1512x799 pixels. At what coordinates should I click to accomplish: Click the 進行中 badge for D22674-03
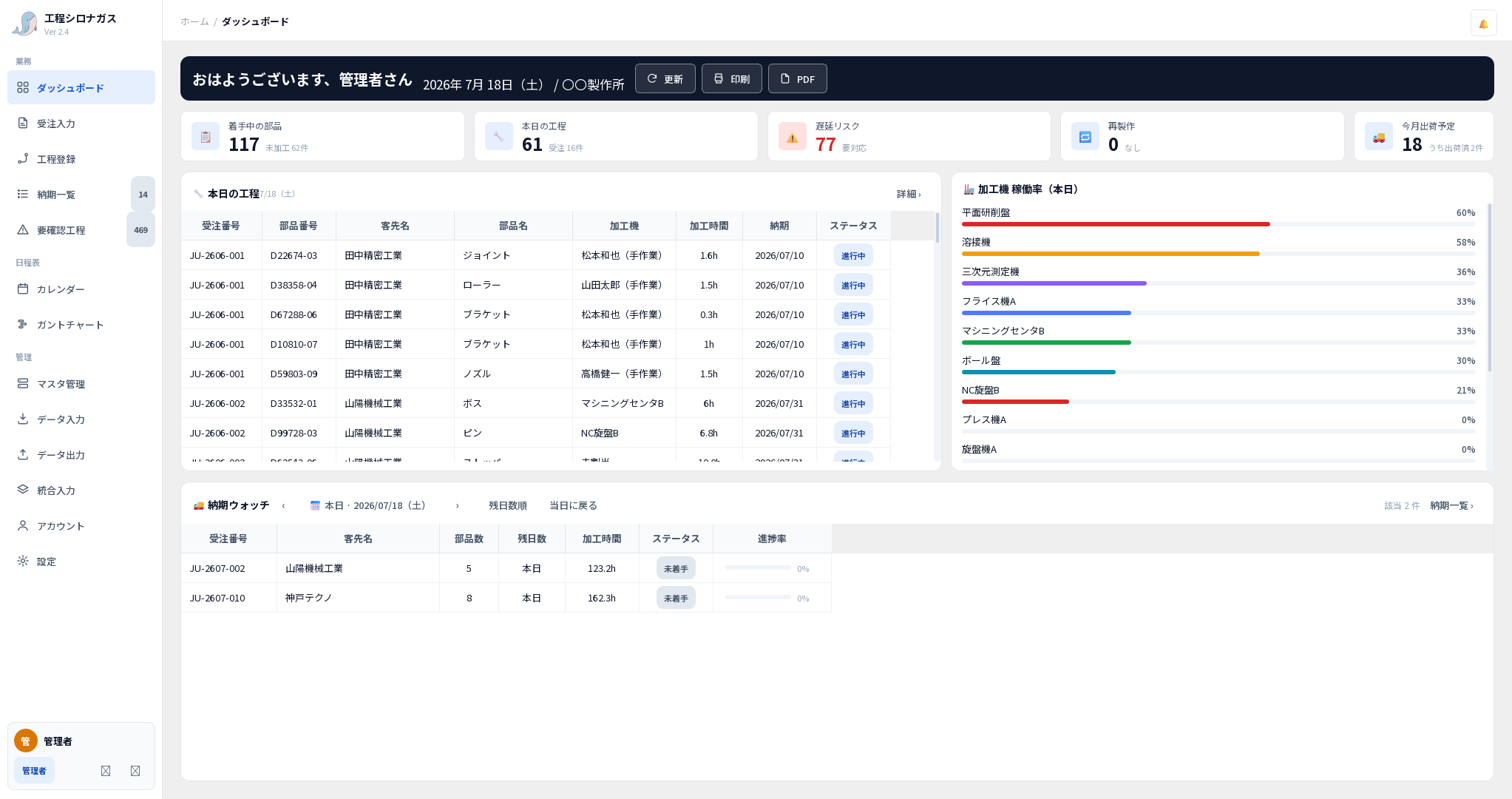[853, 255]
